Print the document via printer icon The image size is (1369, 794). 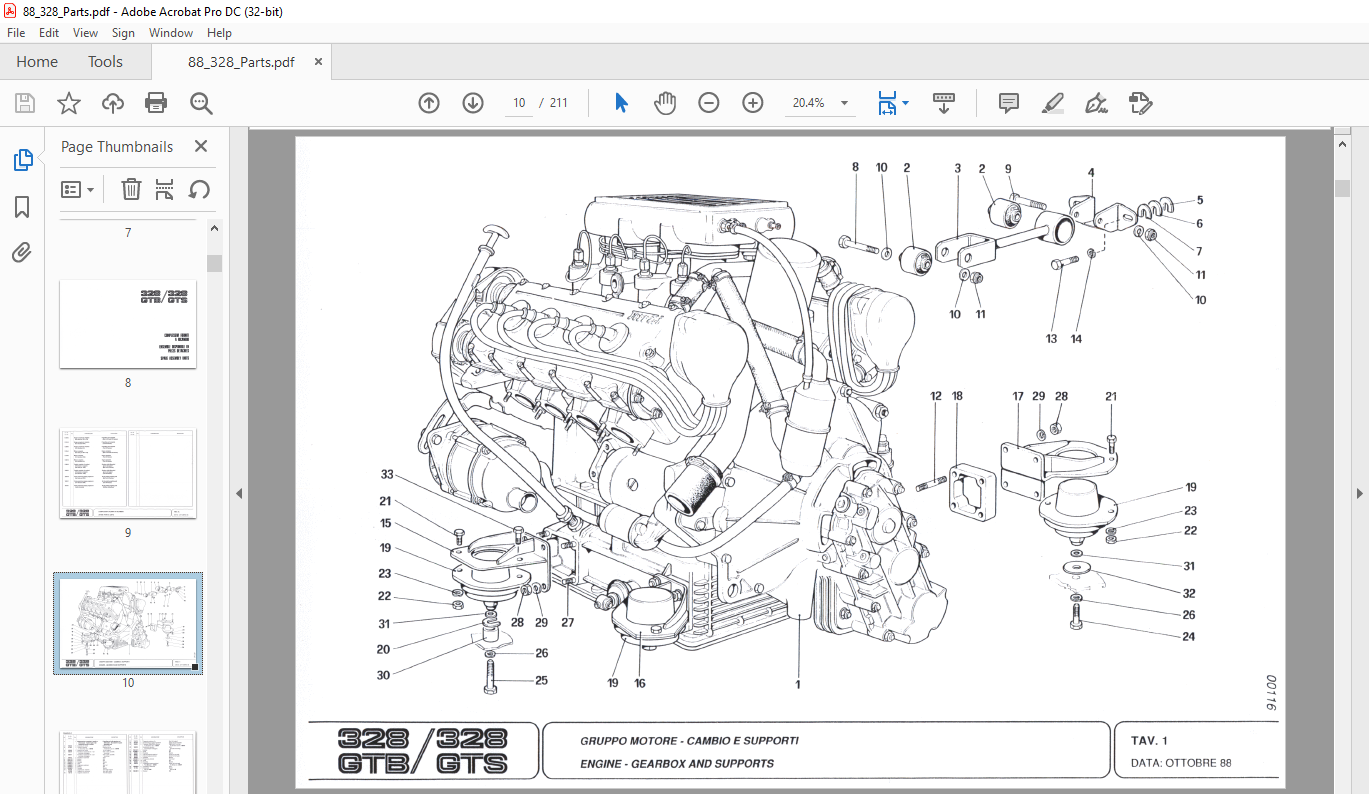pos(156,103)
